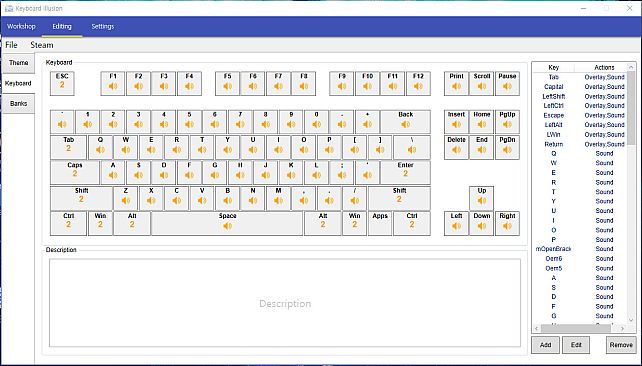Click the F12 key sound icon
Screen dimensions: 642x366
[418, 86]
